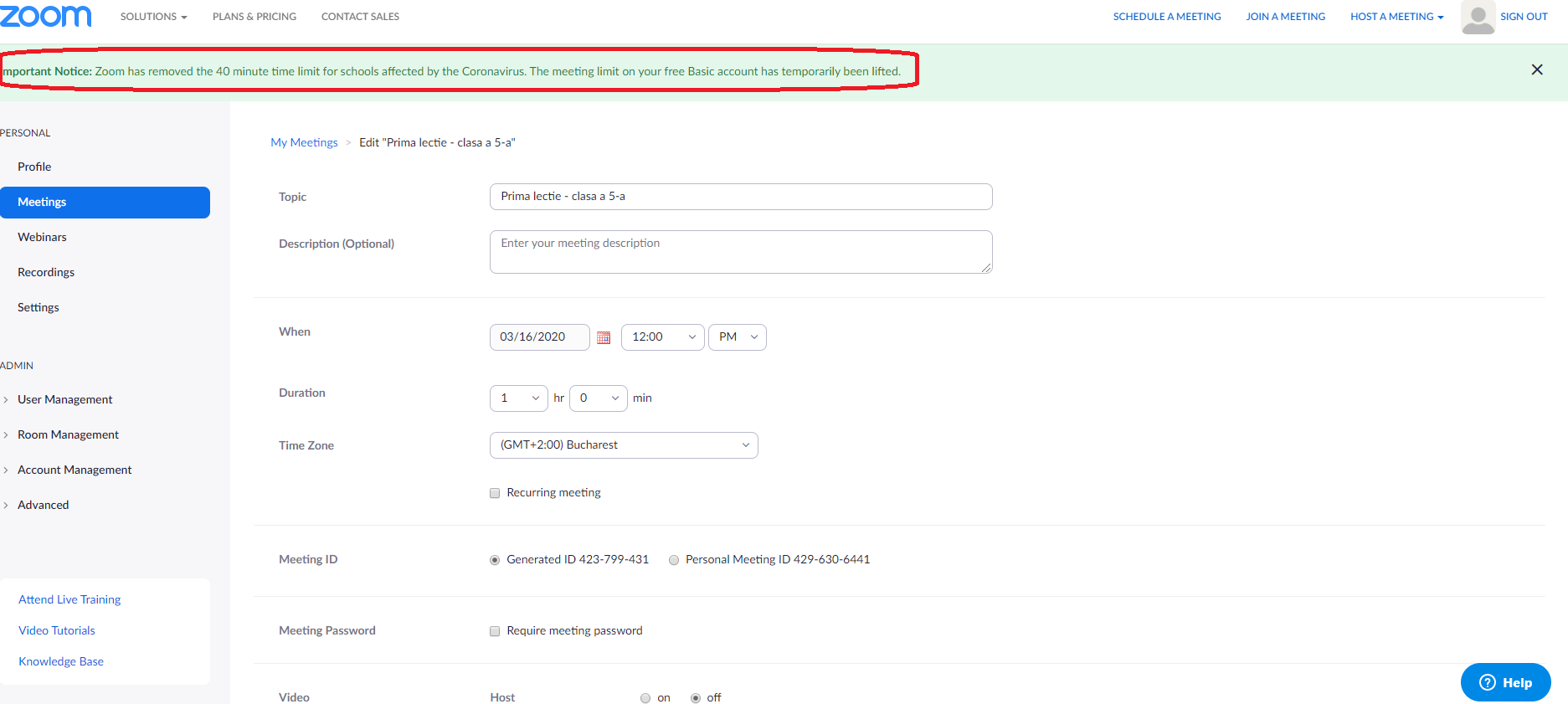Viewport: 1568px width, 704px height.
Task: Click the date field 03/16/2020
Action: [x=540, y=337]
